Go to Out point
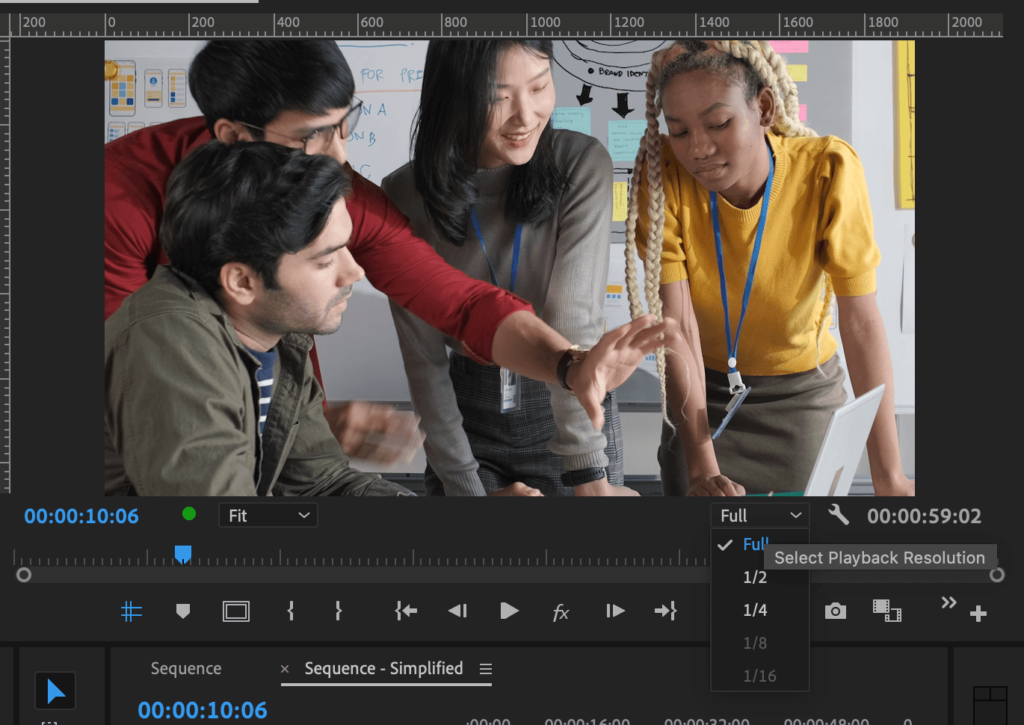1024x725 pixels. coord(665,611)
